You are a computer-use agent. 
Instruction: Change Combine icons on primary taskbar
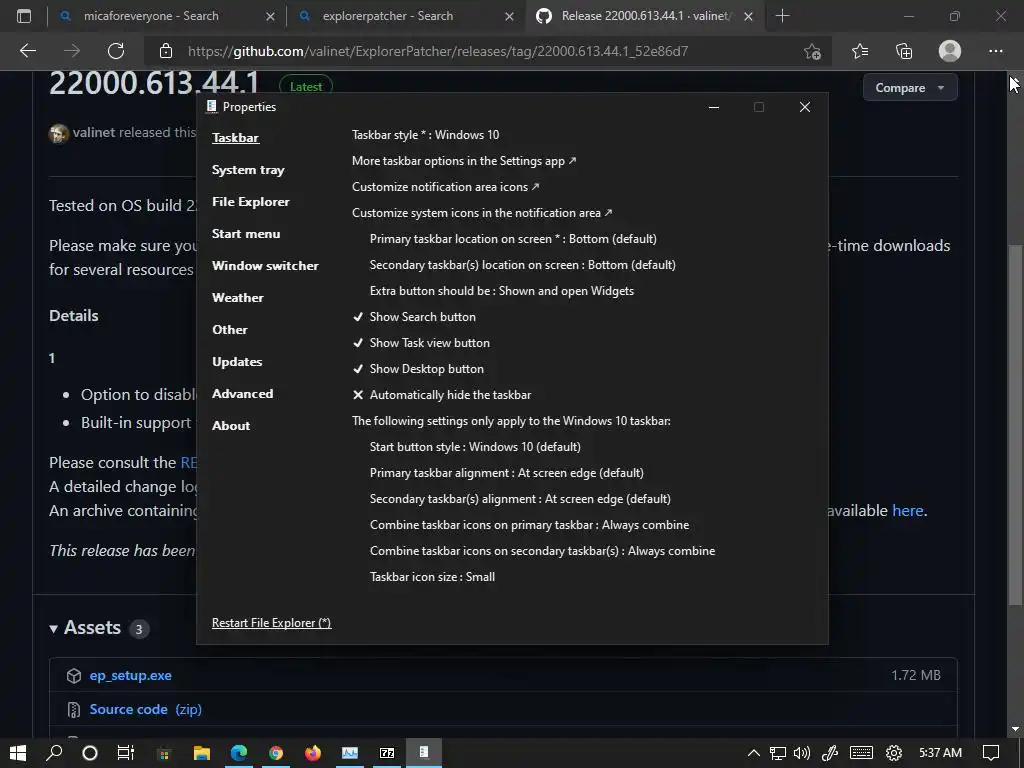tap(530, 525)
